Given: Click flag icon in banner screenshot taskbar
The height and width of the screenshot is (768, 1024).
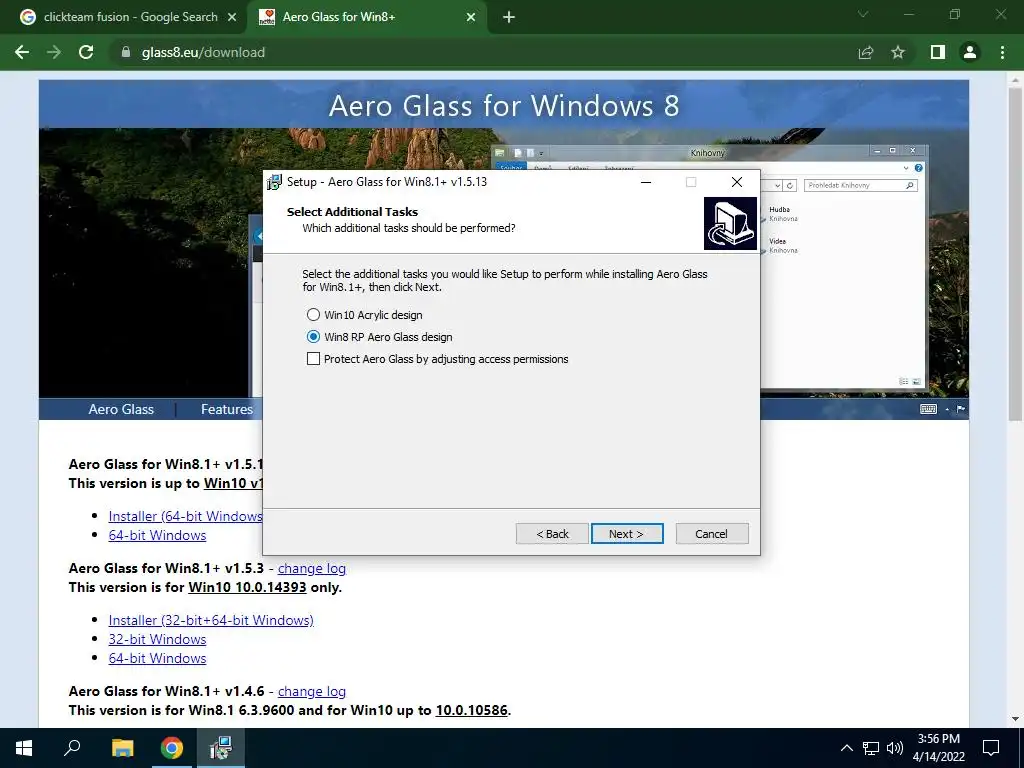Looking at the screenshot, I should [961, 409].
